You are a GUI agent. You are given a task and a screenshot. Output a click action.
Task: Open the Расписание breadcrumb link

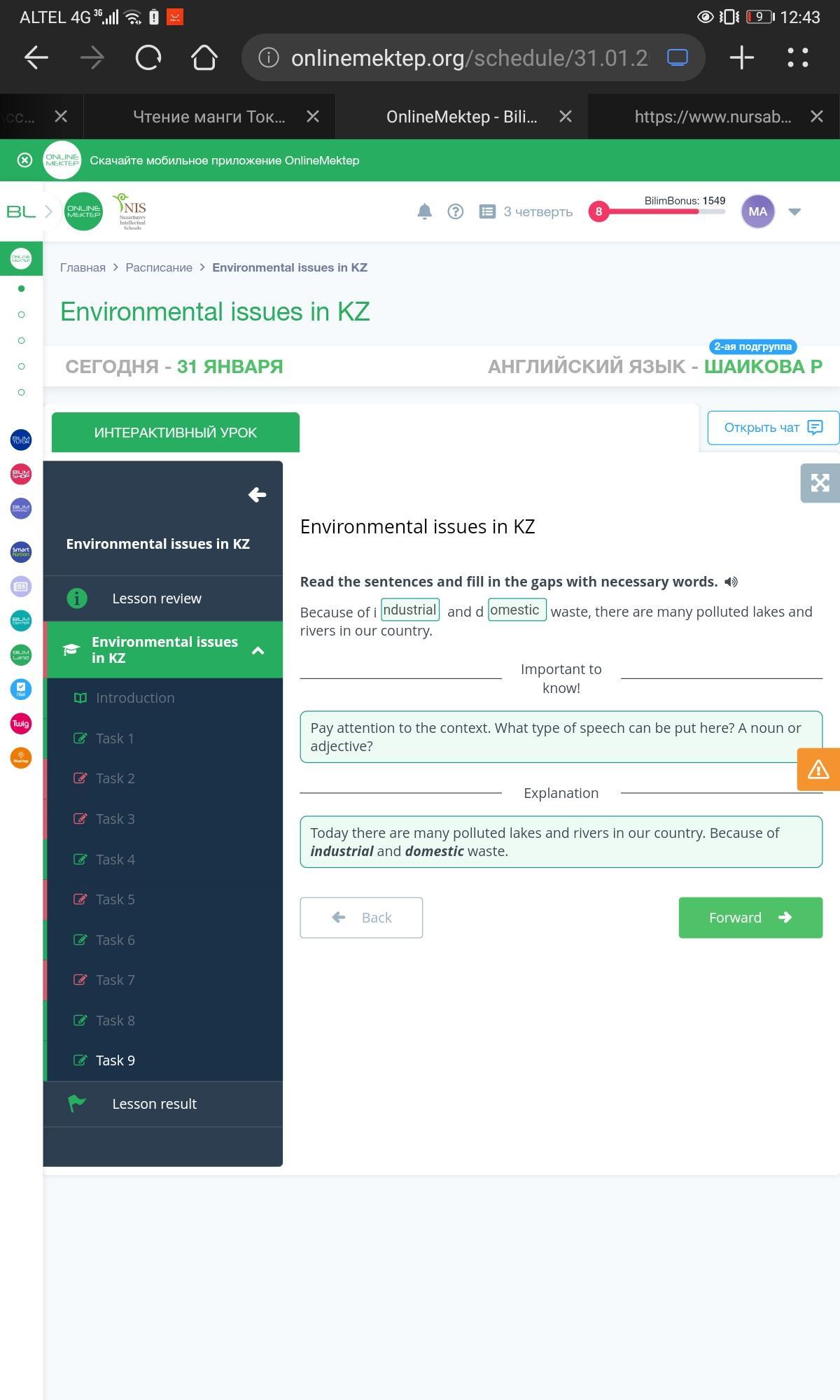159,267
